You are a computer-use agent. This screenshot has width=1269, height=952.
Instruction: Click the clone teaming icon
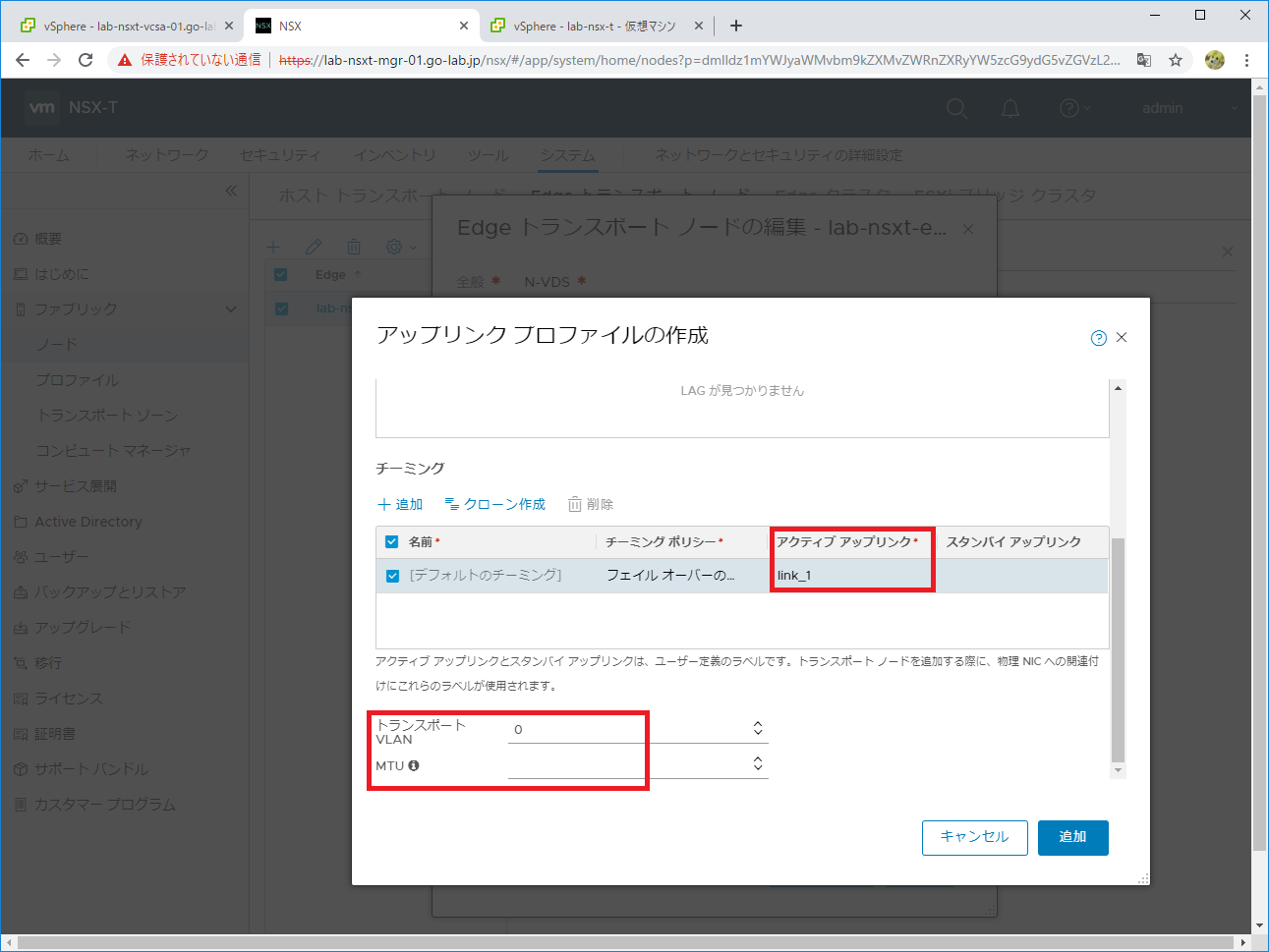pyautogui.click(x=452, y=504)
